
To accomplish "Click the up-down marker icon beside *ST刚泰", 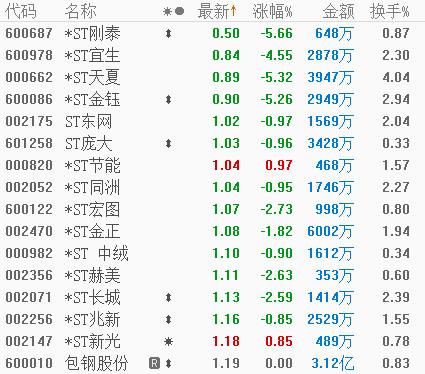I will [x=168, y=33].
